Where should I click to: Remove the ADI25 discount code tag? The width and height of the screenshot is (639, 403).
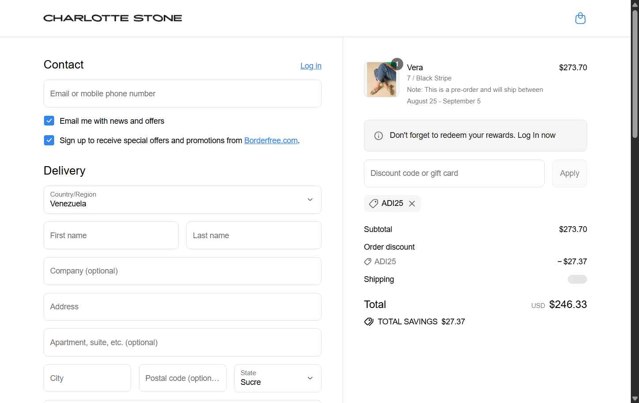412,204
